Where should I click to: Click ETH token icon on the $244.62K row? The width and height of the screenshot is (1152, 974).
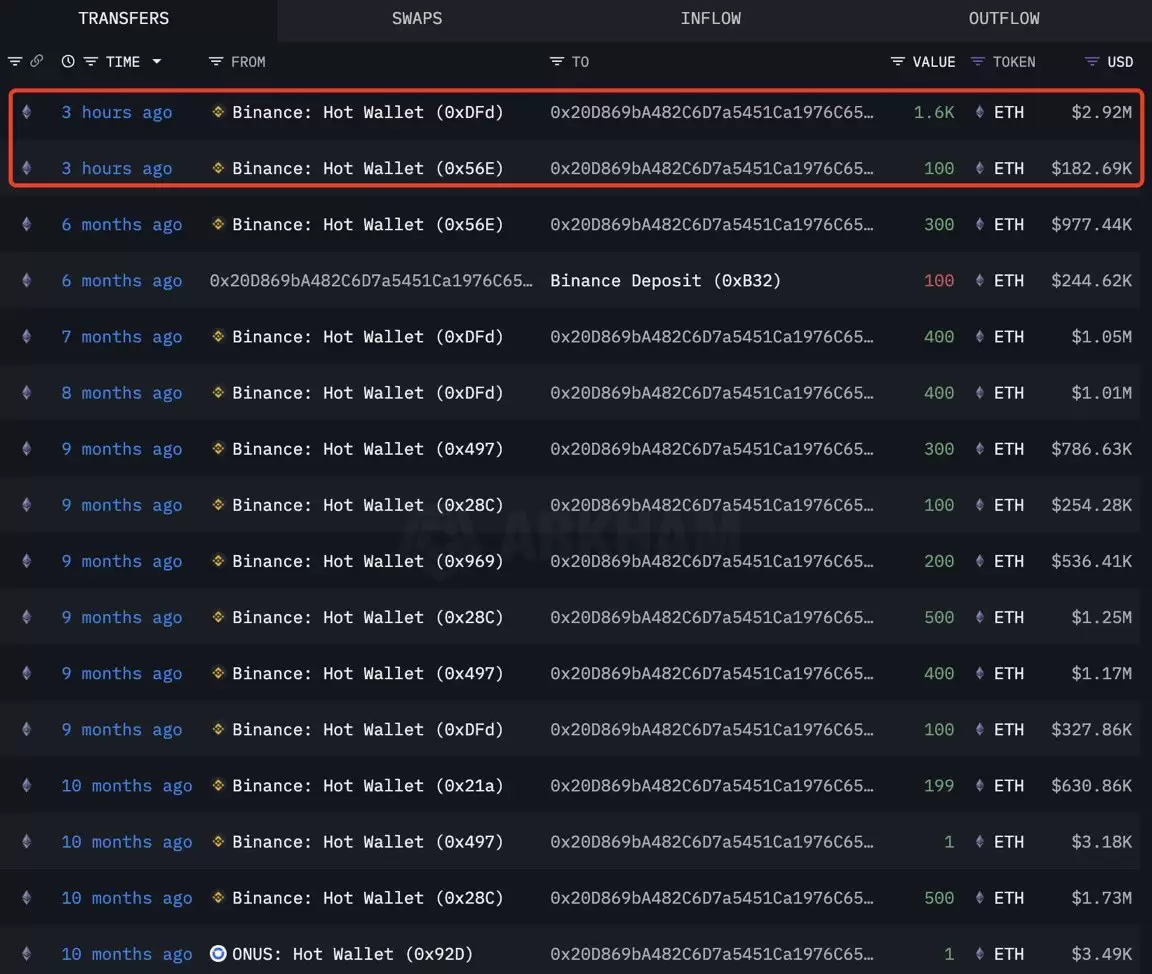[x=979, y=281]
